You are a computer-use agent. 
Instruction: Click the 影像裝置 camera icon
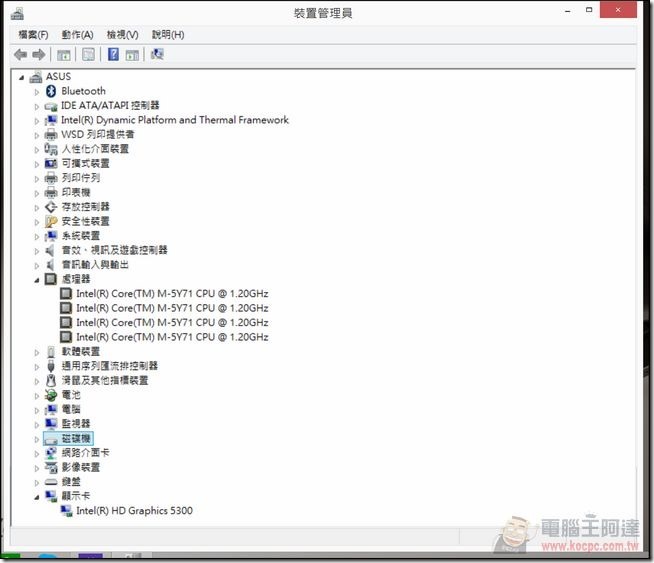click(51, 467)
